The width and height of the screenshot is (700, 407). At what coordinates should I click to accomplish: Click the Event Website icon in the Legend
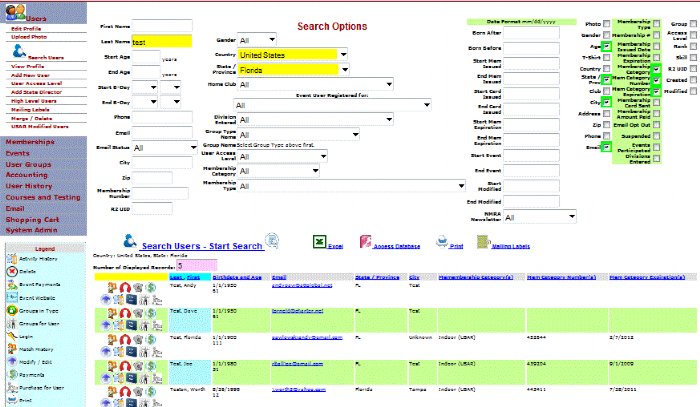tap(12, 297)
